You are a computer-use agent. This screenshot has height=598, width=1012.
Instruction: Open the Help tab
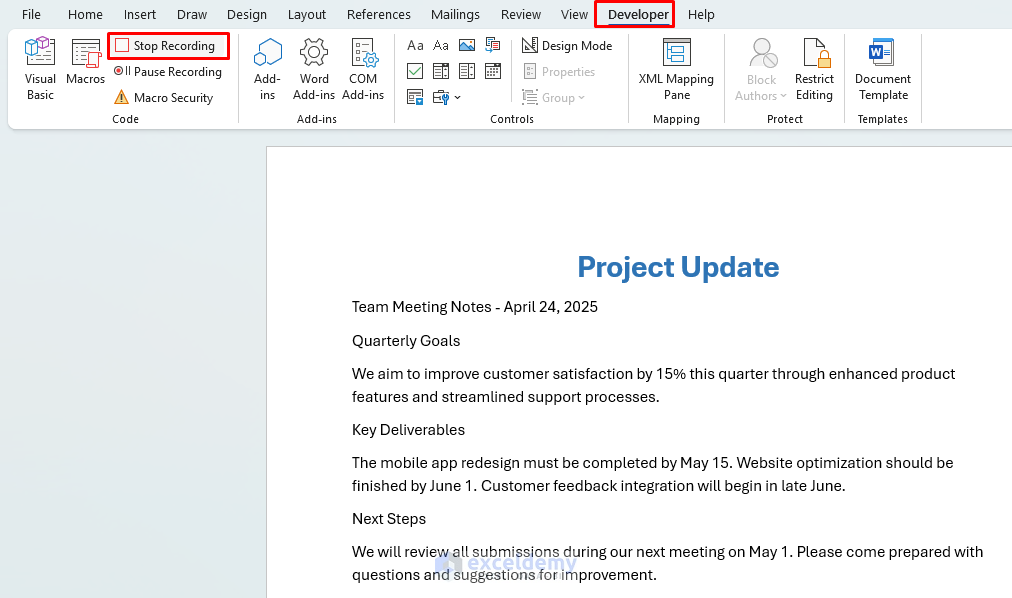pyautogui.click(x=701, y=14)
